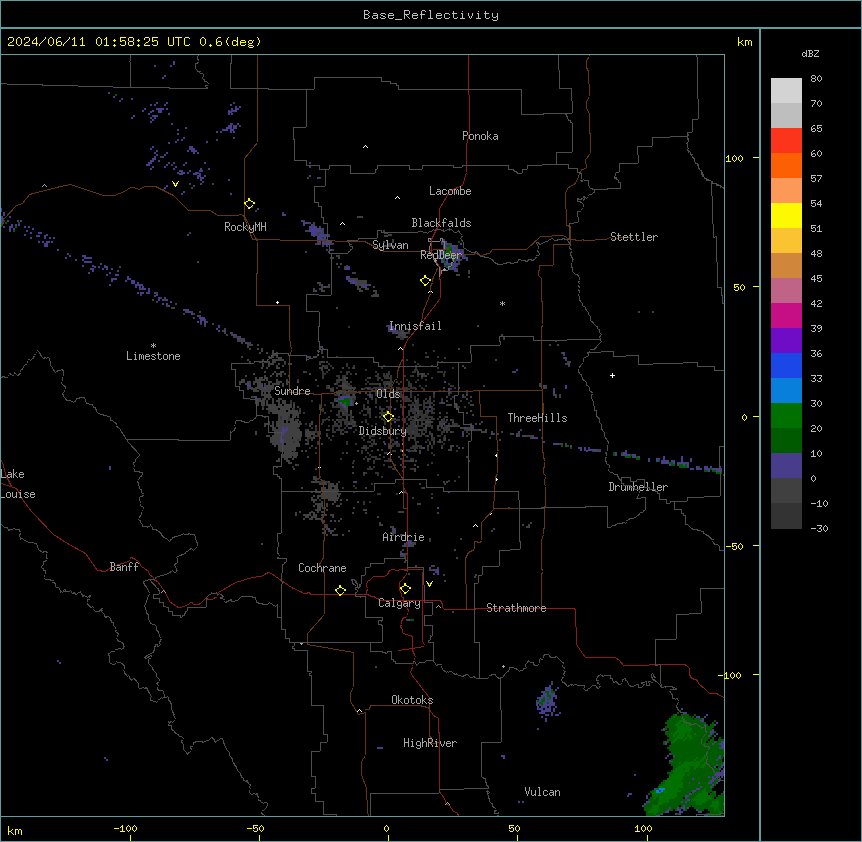Select the purple 39 dBZ swatch
This screenshot has width=862, height=842.
786,340
